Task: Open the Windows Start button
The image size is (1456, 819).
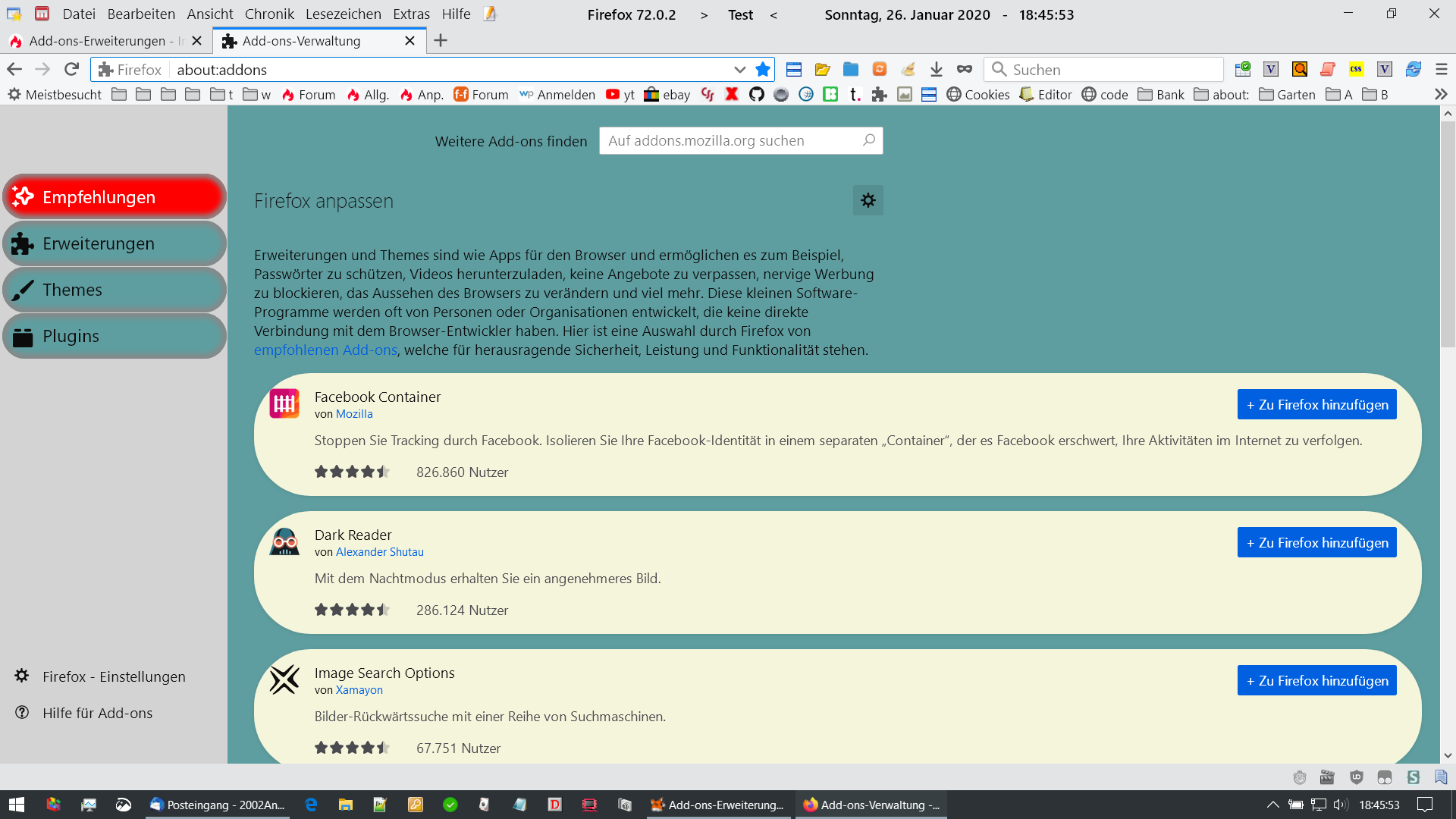Action: tap(17, 805)
